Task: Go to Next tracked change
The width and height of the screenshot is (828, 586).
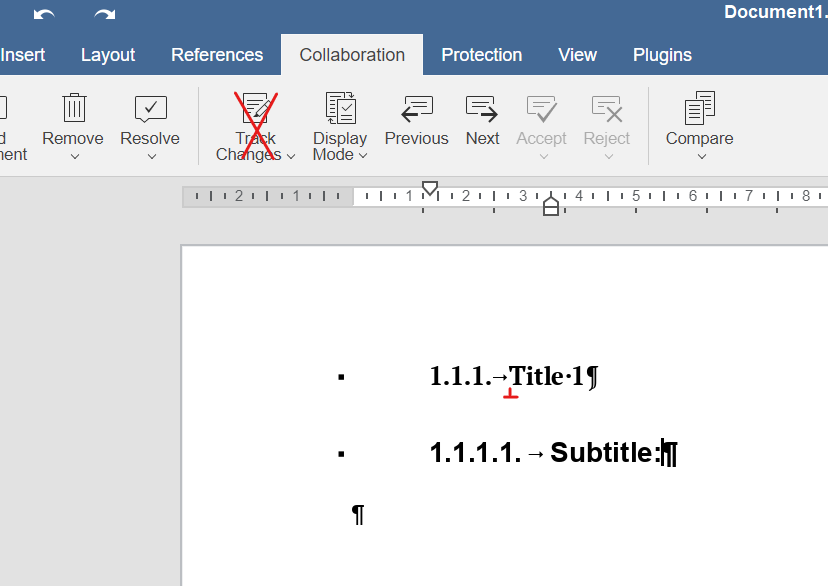Action: (482, 120)
